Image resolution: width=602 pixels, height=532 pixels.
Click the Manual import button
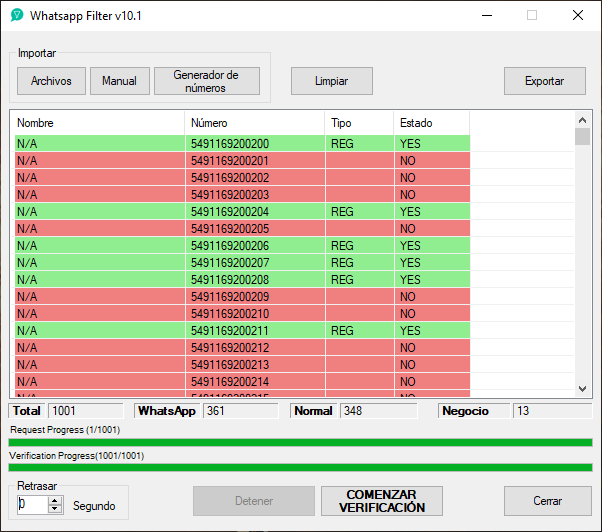(119, 81)
